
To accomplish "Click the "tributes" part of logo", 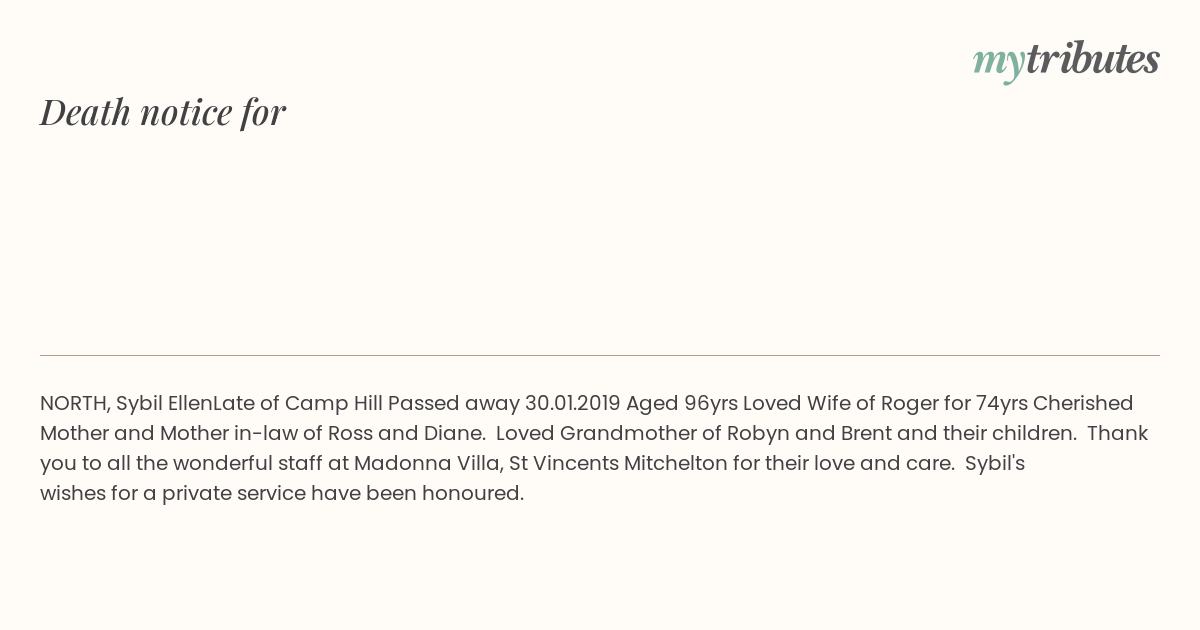I will coord(1093,59).
